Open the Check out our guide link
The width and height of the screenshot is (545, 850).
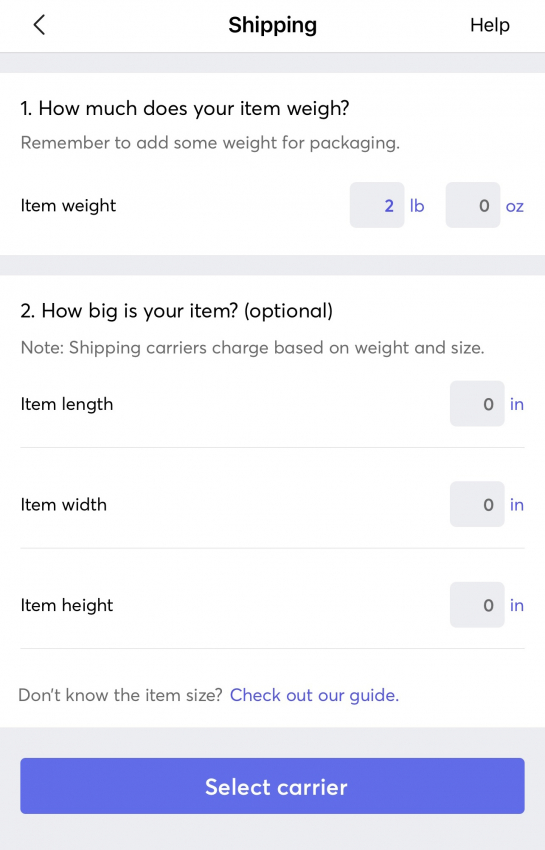click(x=315, y=695)
